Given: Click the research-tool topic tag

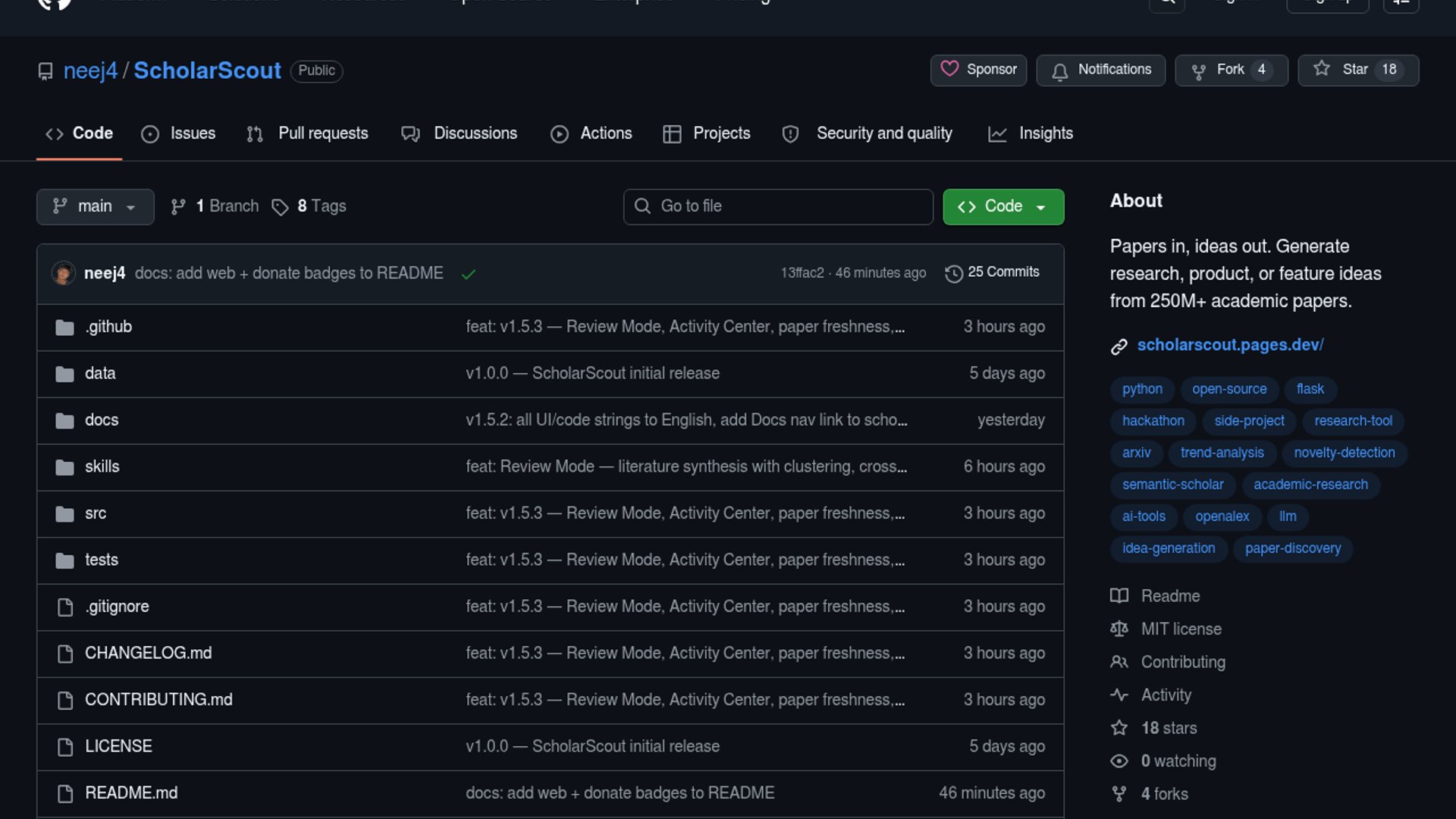Looking at the screenshot, I should (1353, 421).
